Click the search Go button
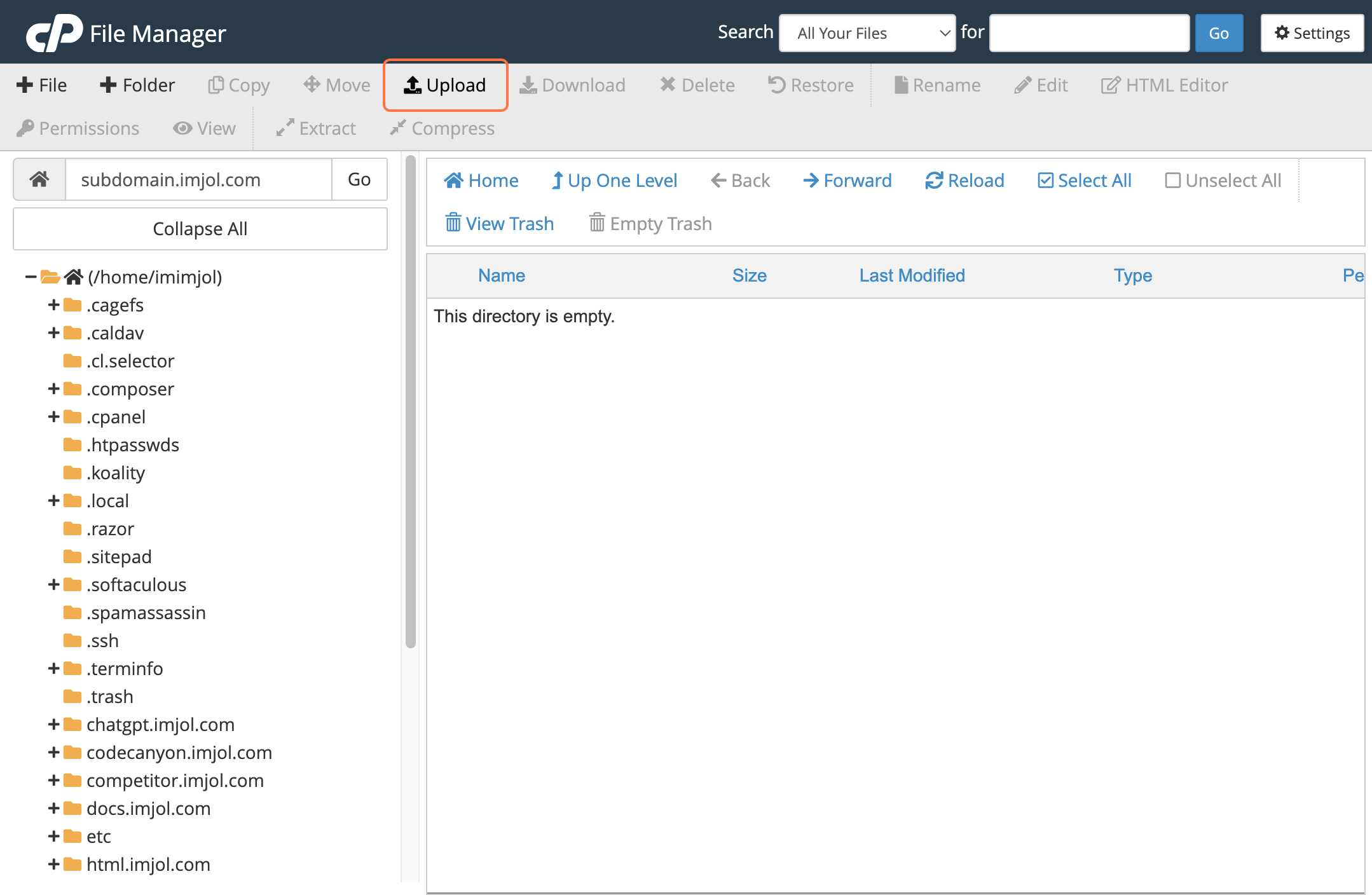This screenshot has width=1372, height=895. coord(1219,33)
